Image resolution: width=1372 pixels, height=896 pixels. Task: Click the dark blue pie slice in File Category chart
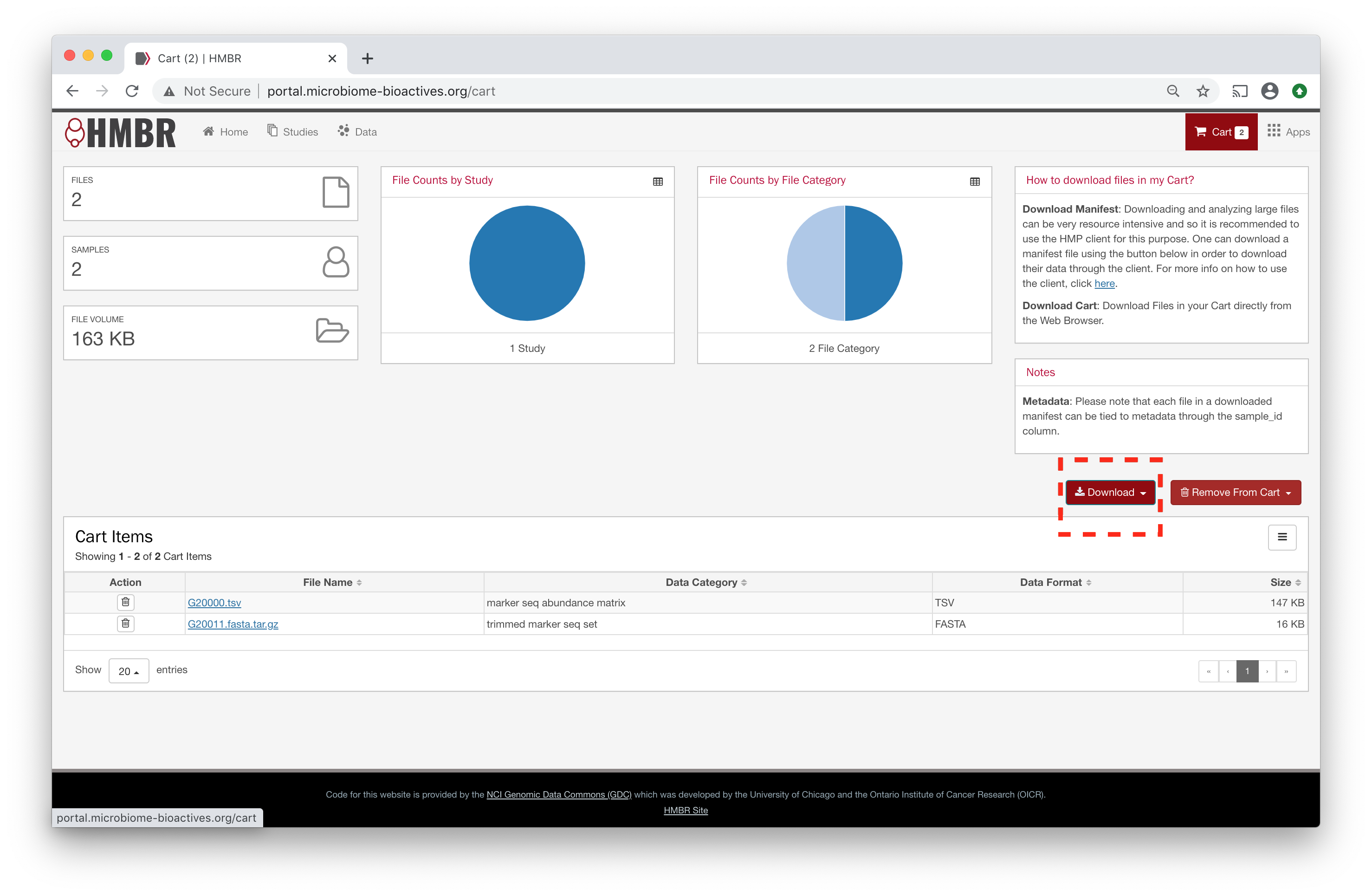(874, 263)
